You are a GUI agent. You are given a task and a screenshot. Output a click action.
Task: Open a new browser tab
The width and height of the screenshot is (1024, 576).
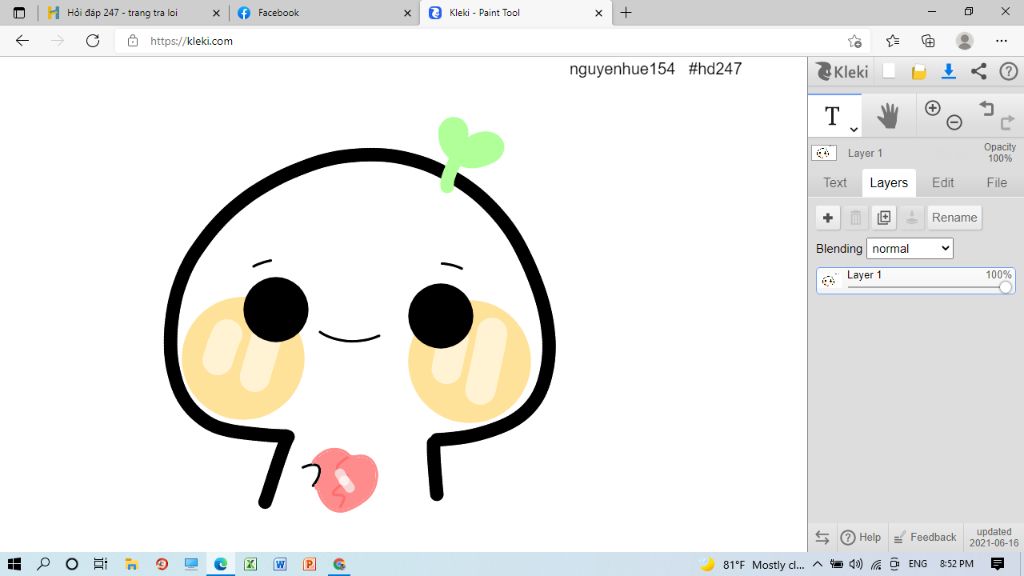tap(626, 12)
